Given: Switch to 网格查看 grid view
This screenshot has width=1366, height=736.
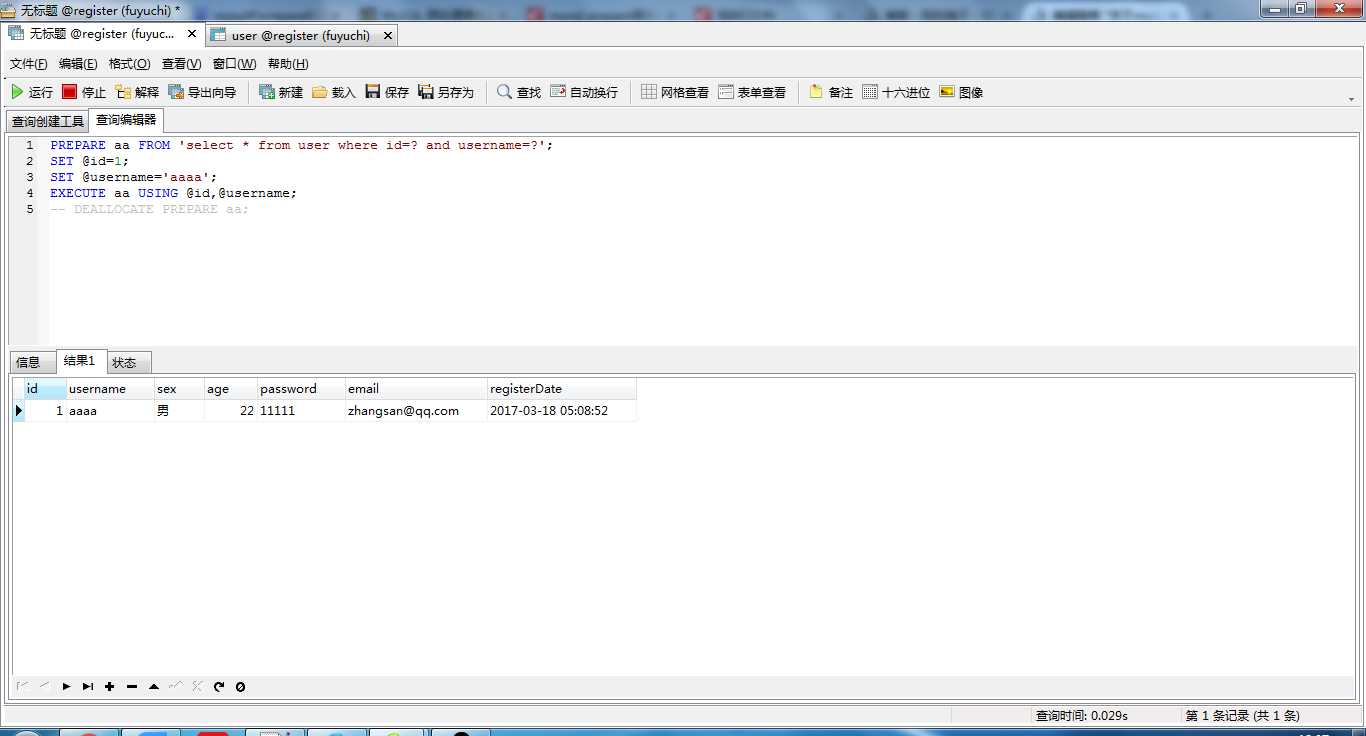Looking at the screenshot, I should click(x=675, y=92).
